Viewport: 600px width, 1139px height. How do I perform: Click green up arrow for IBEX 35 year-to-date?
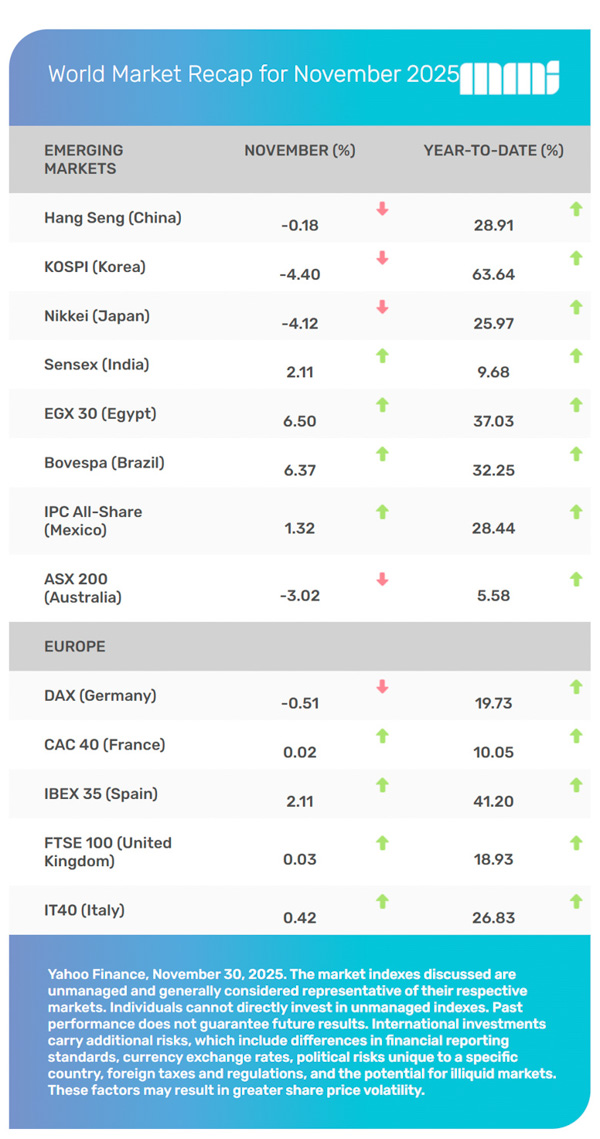click(576, 785)
